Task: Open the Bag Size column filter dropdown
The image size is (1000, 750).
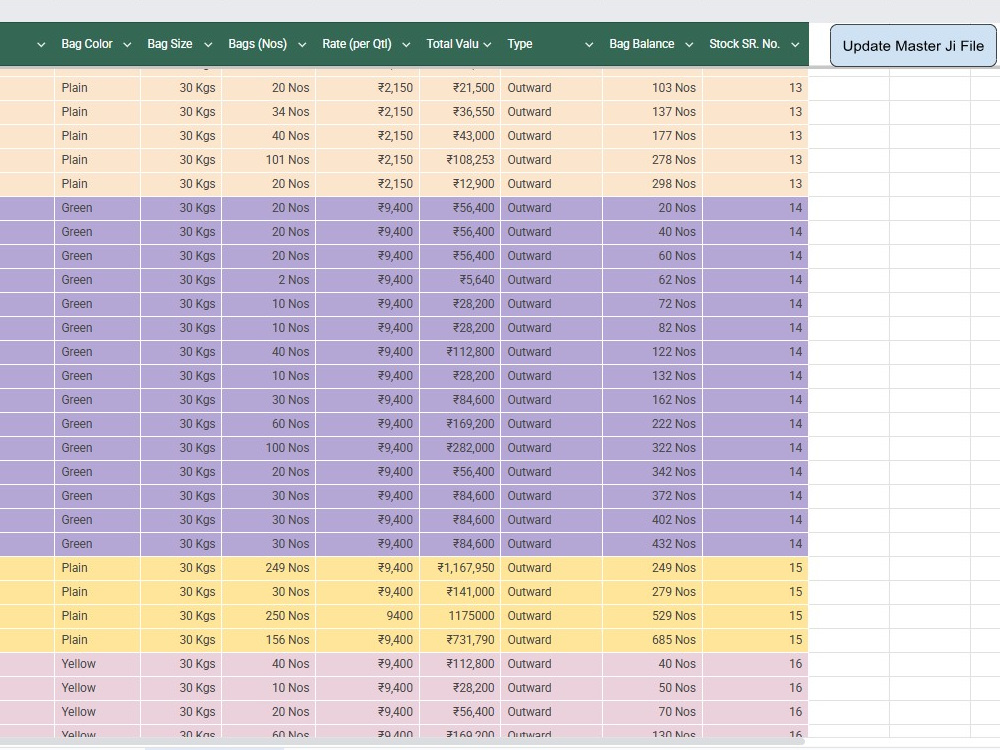Action: [208, 45]
